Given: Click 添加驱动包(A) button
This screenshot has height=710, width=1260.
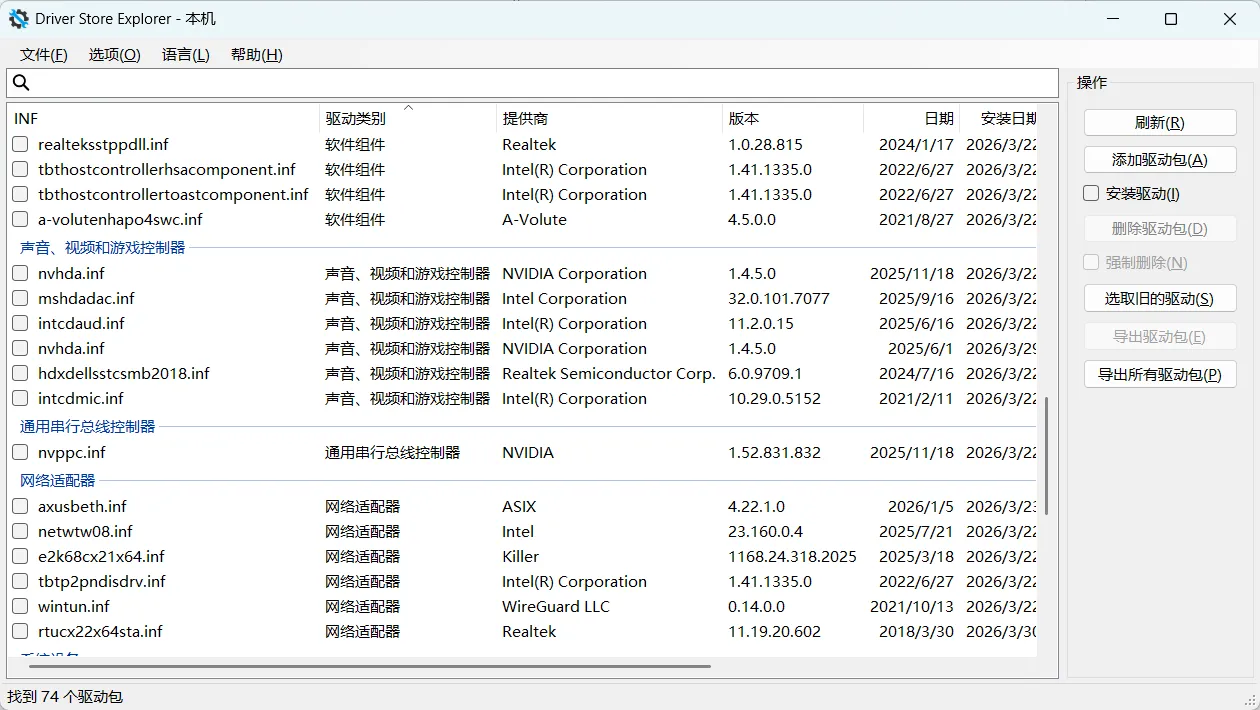Looking at the screenshot, I should (x=1160, y=160).
